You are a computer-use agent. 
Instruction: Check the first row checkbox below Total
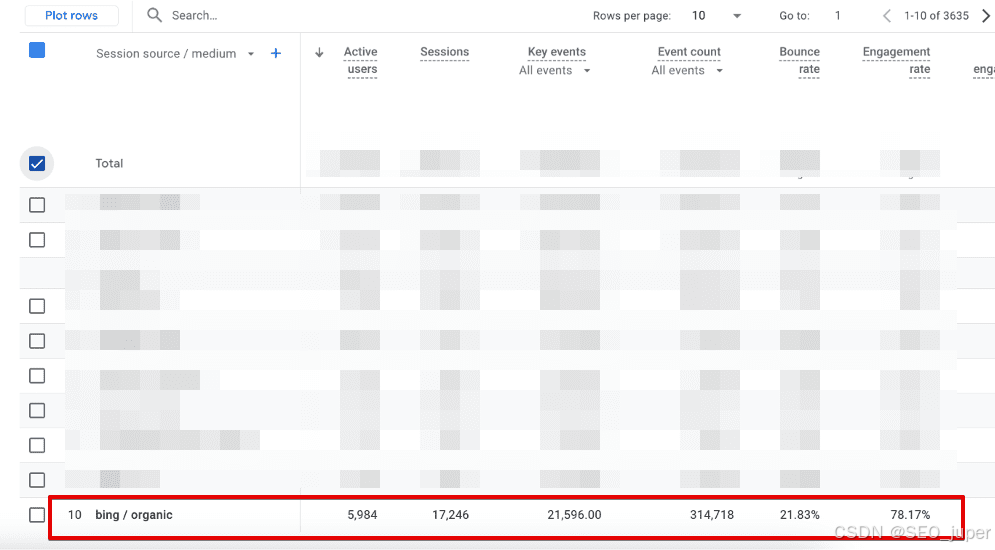[x=37, y=205]
